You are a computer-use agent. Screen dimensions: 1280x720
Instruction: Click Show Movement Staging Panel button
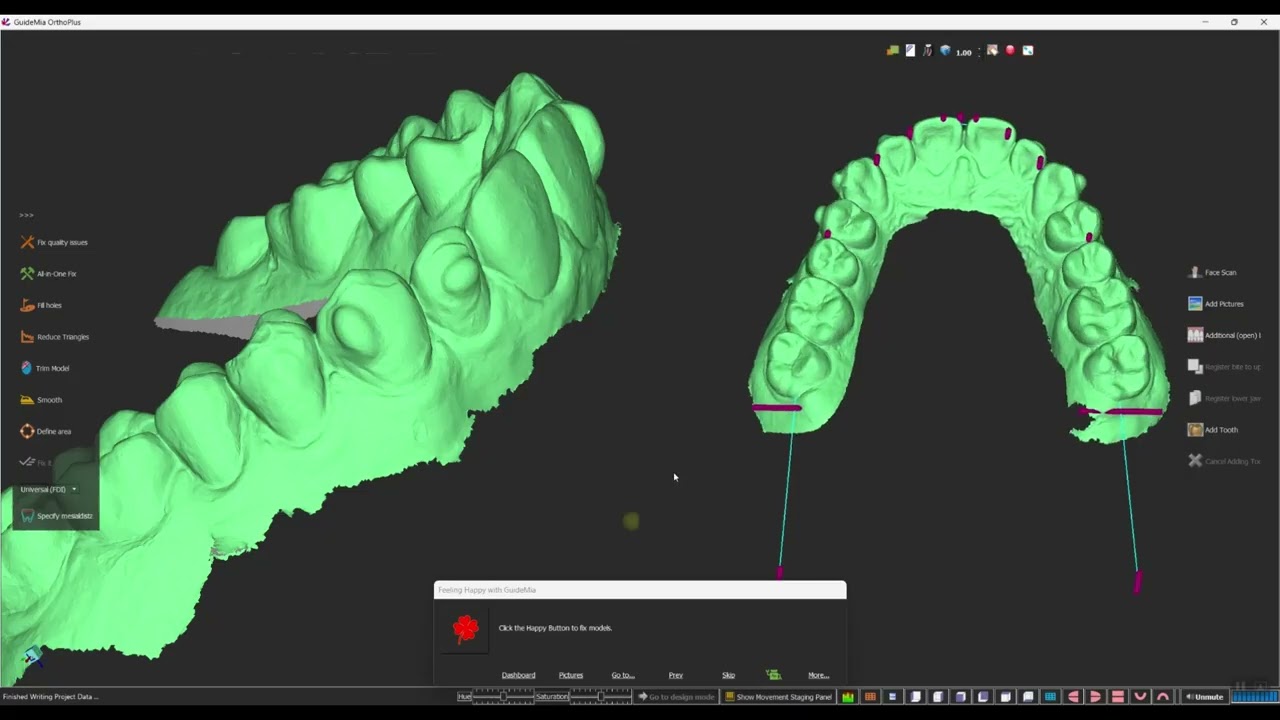coord(778,697)
